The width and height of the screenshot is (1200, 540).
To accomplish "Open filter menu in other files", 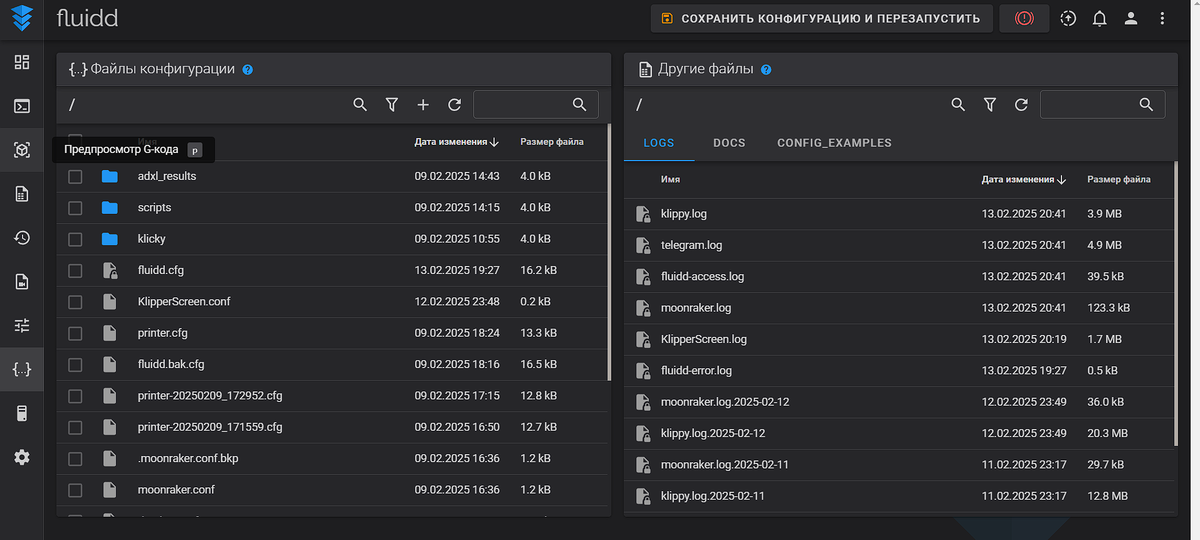I will tap(989, 104).
